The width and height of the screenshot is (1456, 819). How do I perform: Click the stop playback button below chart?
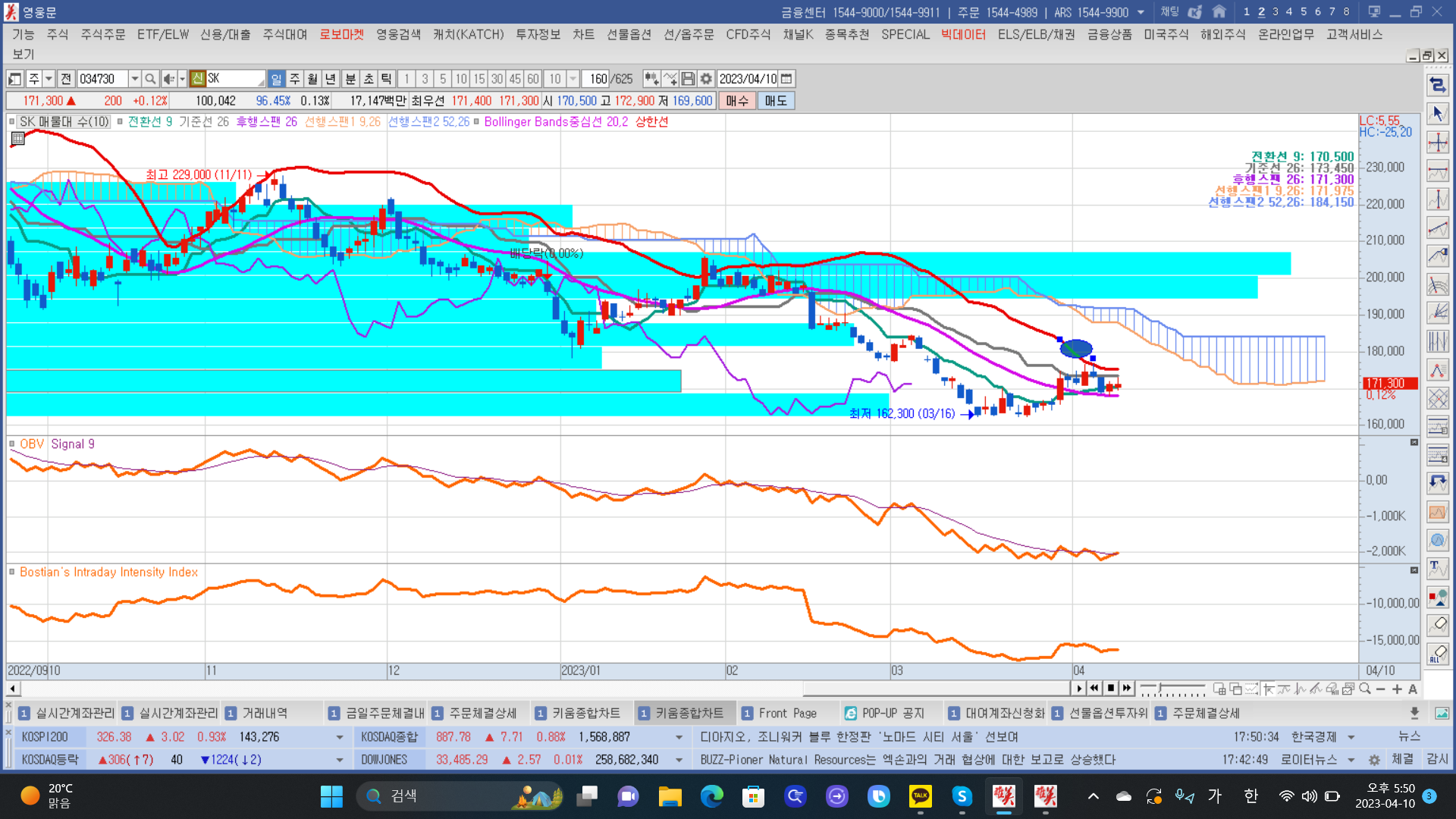[x=1111, y=689]
